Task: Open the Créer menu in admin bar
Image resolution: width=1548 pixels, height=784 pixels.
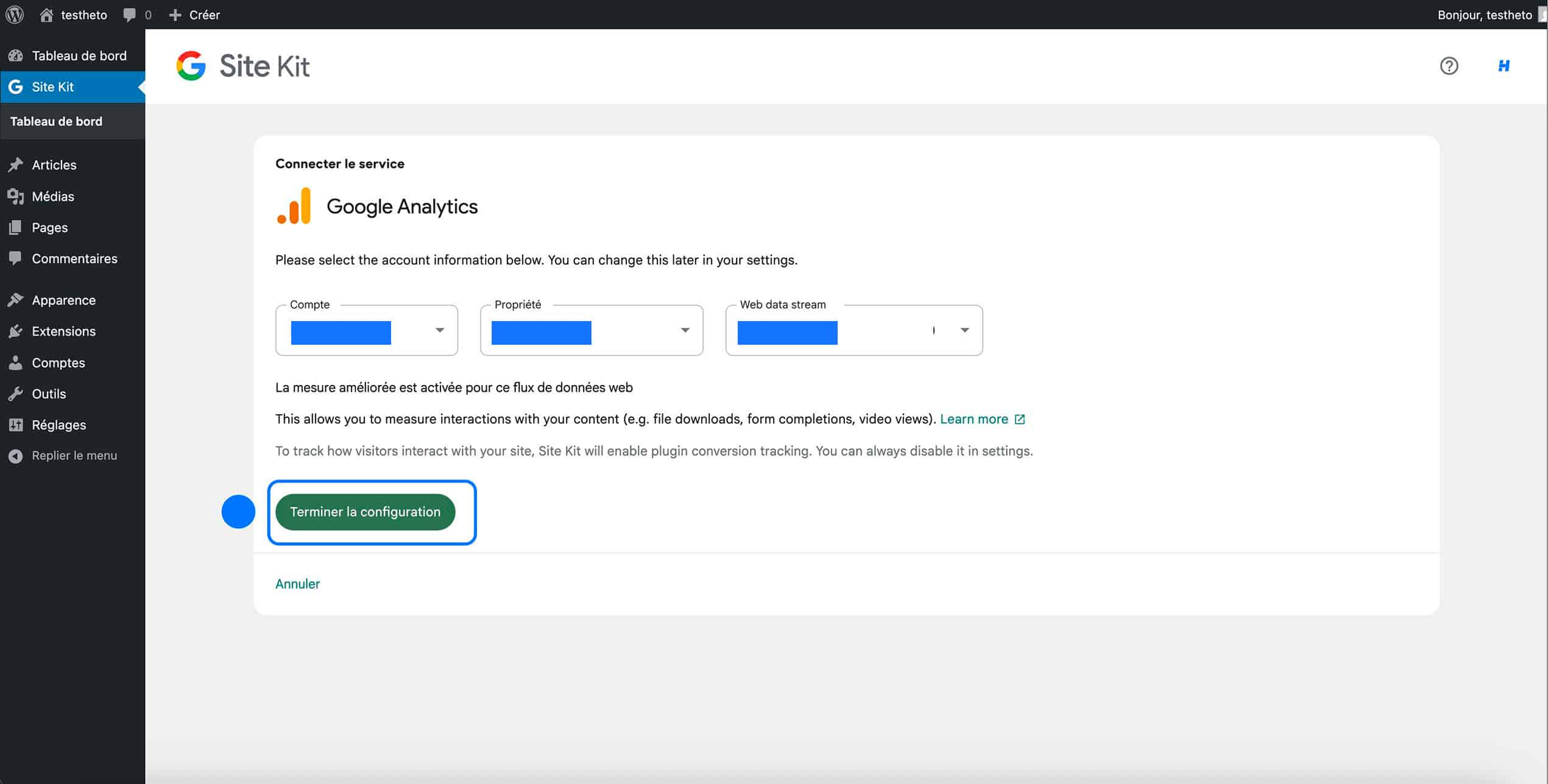Action: [x=196, y=14]
